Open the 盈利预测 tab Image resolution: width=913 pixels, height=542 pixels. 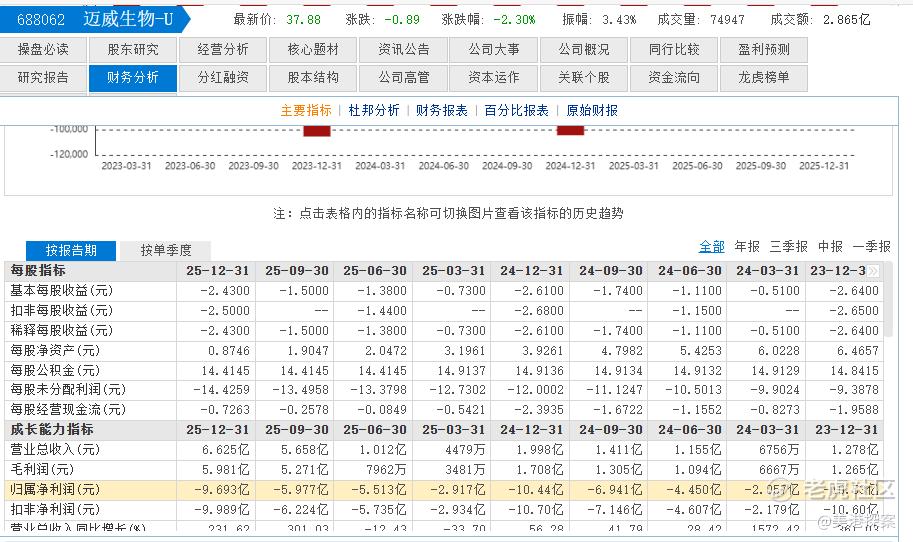click(x=764, y=49)
